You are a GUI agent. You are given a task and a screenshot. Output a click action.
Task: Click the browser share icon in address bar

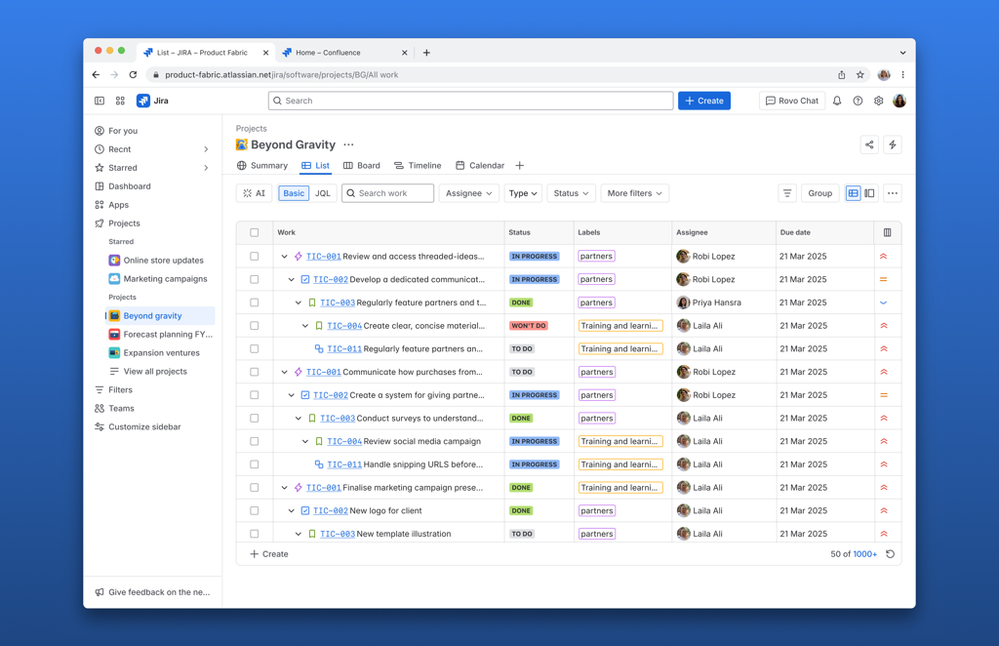coord(842,75)
